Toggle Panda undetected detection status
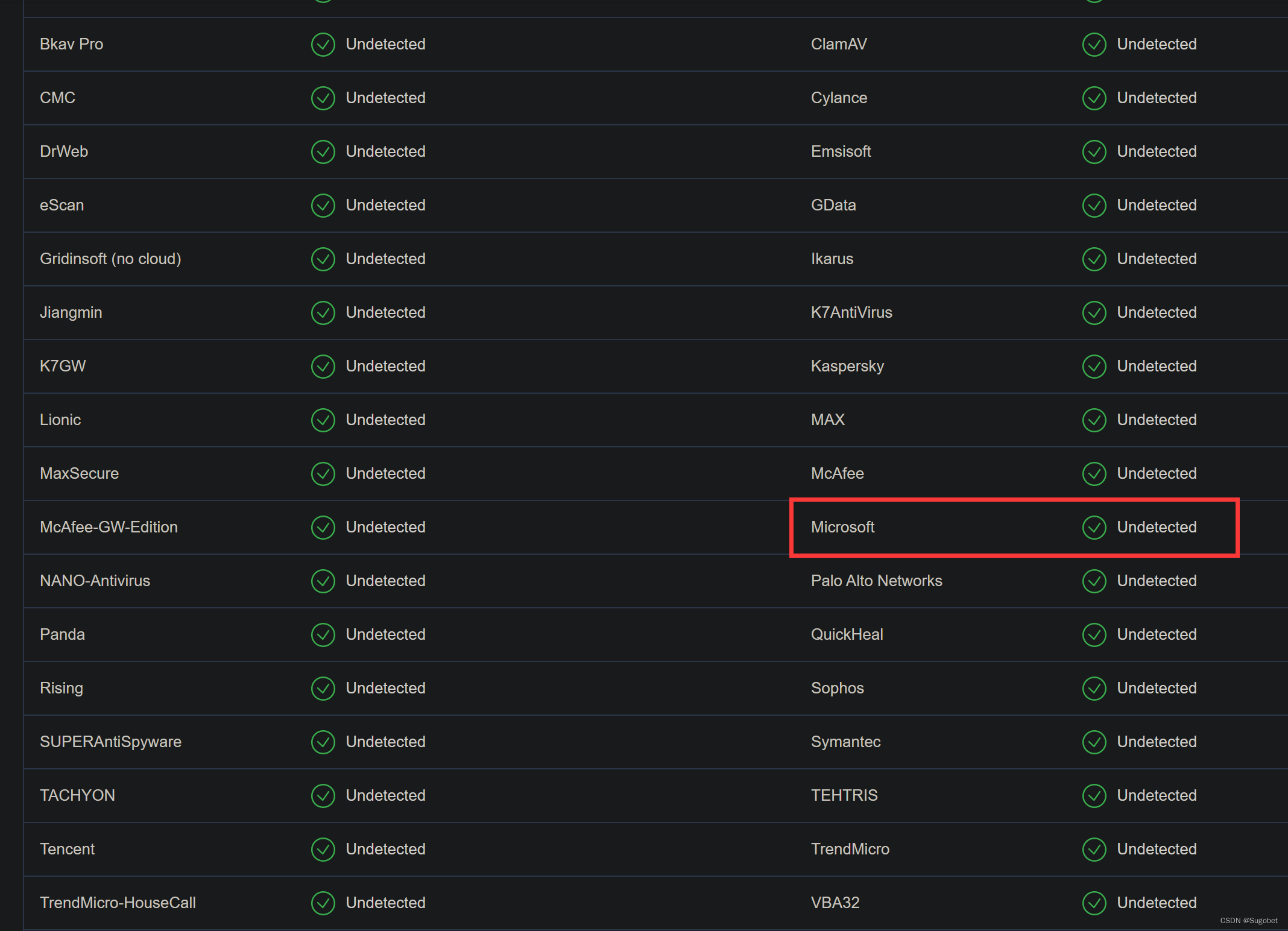 (x=322, y=634)
